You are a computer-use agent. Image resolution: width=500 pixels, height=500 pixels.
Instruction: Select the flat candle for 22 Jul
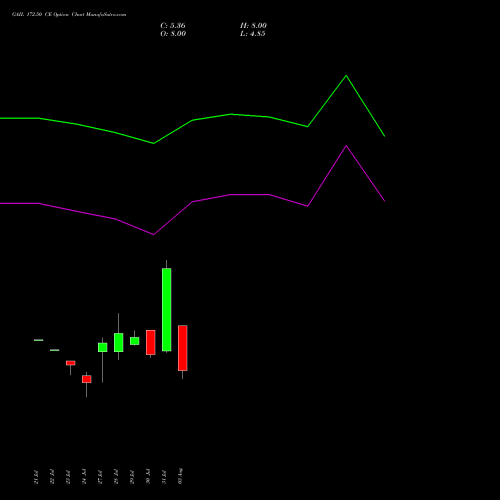[55, 350]
